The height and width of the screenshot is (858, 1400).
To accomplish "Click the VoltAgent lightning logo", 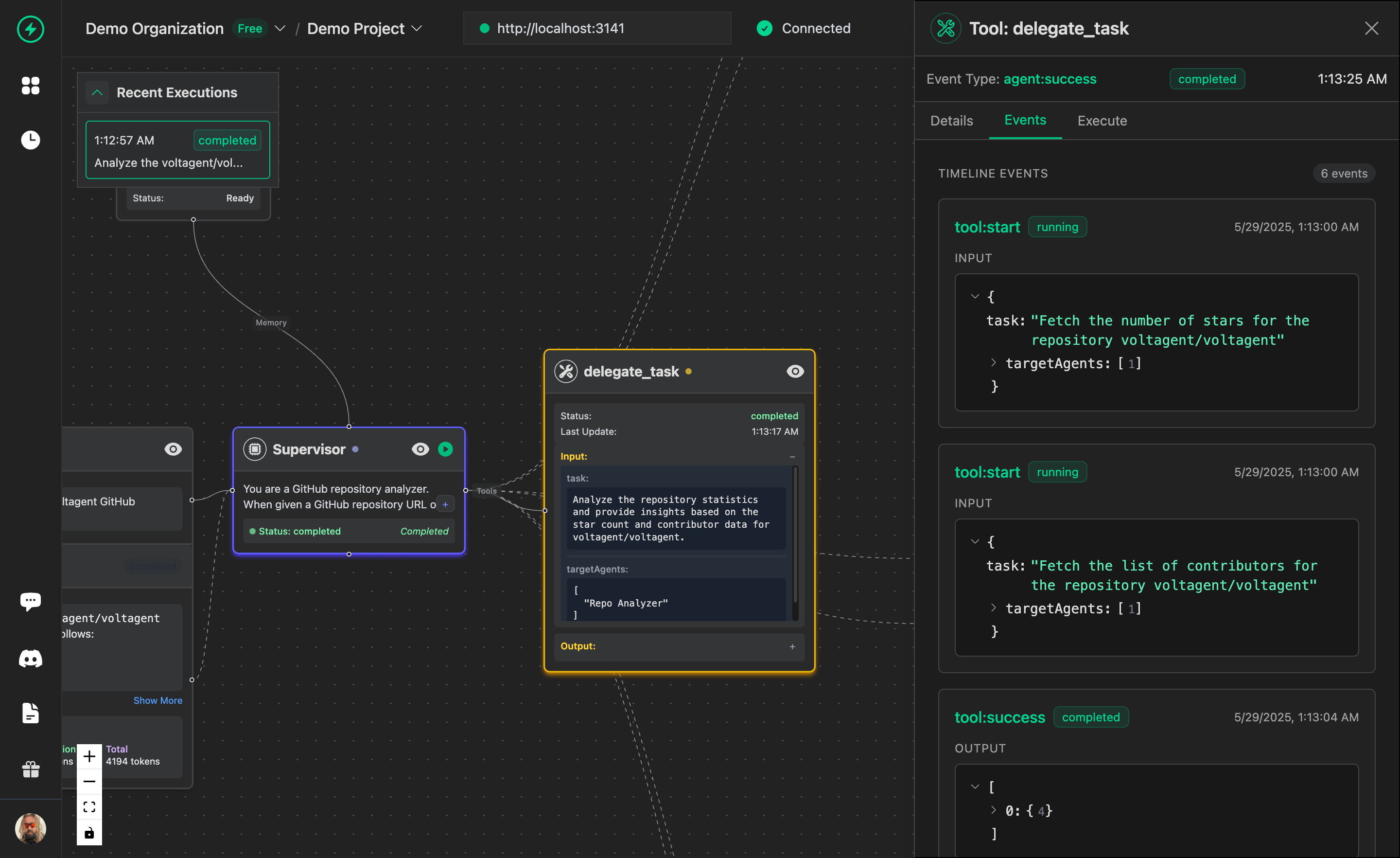I will coord(31,29).
